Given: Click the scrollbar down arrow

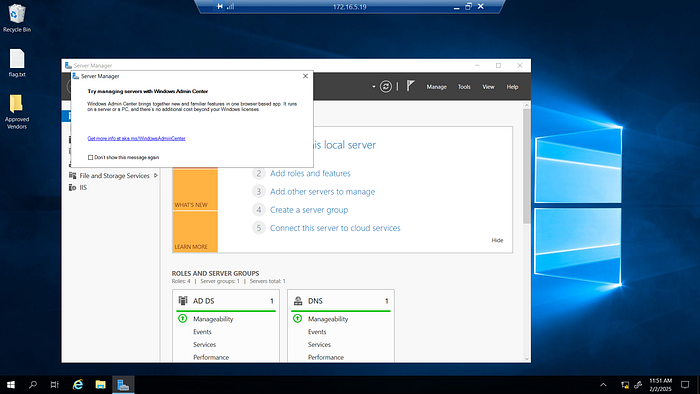Looking at the screenshot, I should pyautogui.click(x=527, y=359).
